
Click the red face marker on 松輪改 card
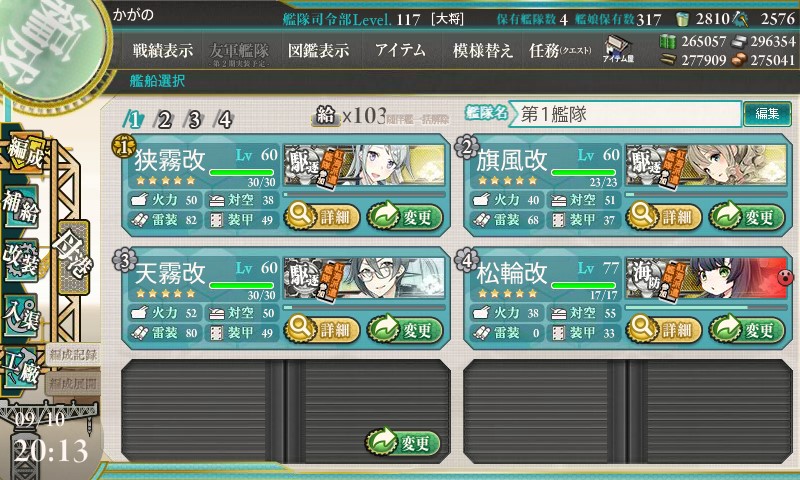click(x=786, y=278)
